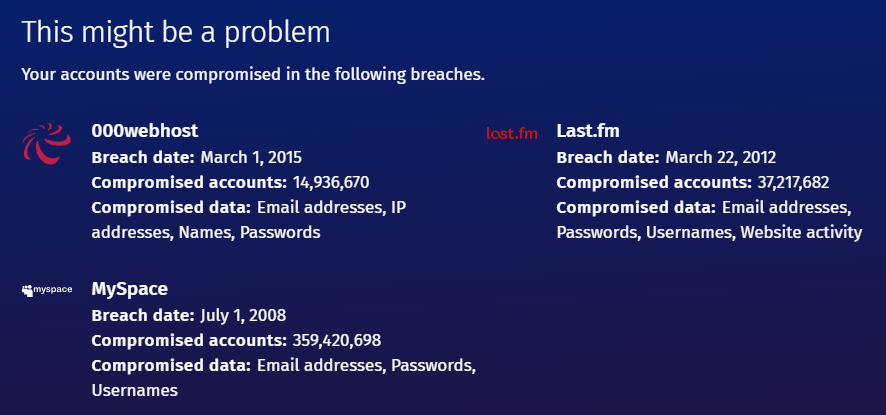Viewport: 886px width, 415px height.
Task: Click 000webhost breach date March 1, 2015
Action: [251, 157]
